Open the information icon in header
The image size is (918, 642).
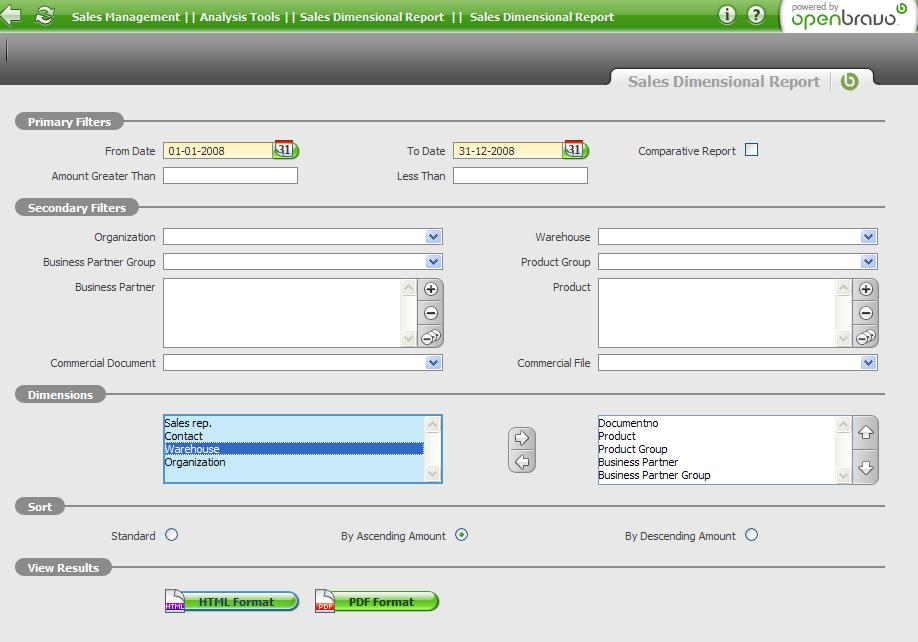tap(727, 15)
